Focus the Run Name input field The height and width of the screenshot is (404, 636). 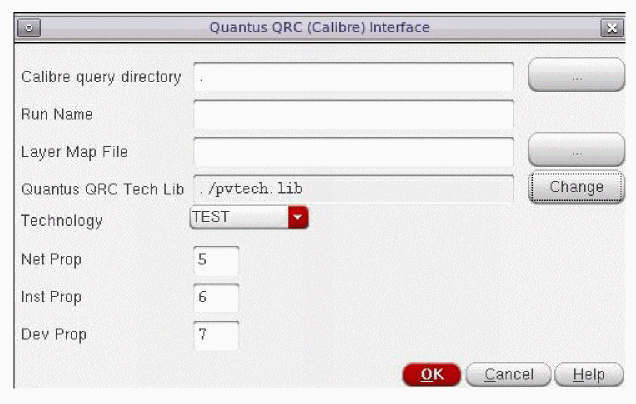353,115
